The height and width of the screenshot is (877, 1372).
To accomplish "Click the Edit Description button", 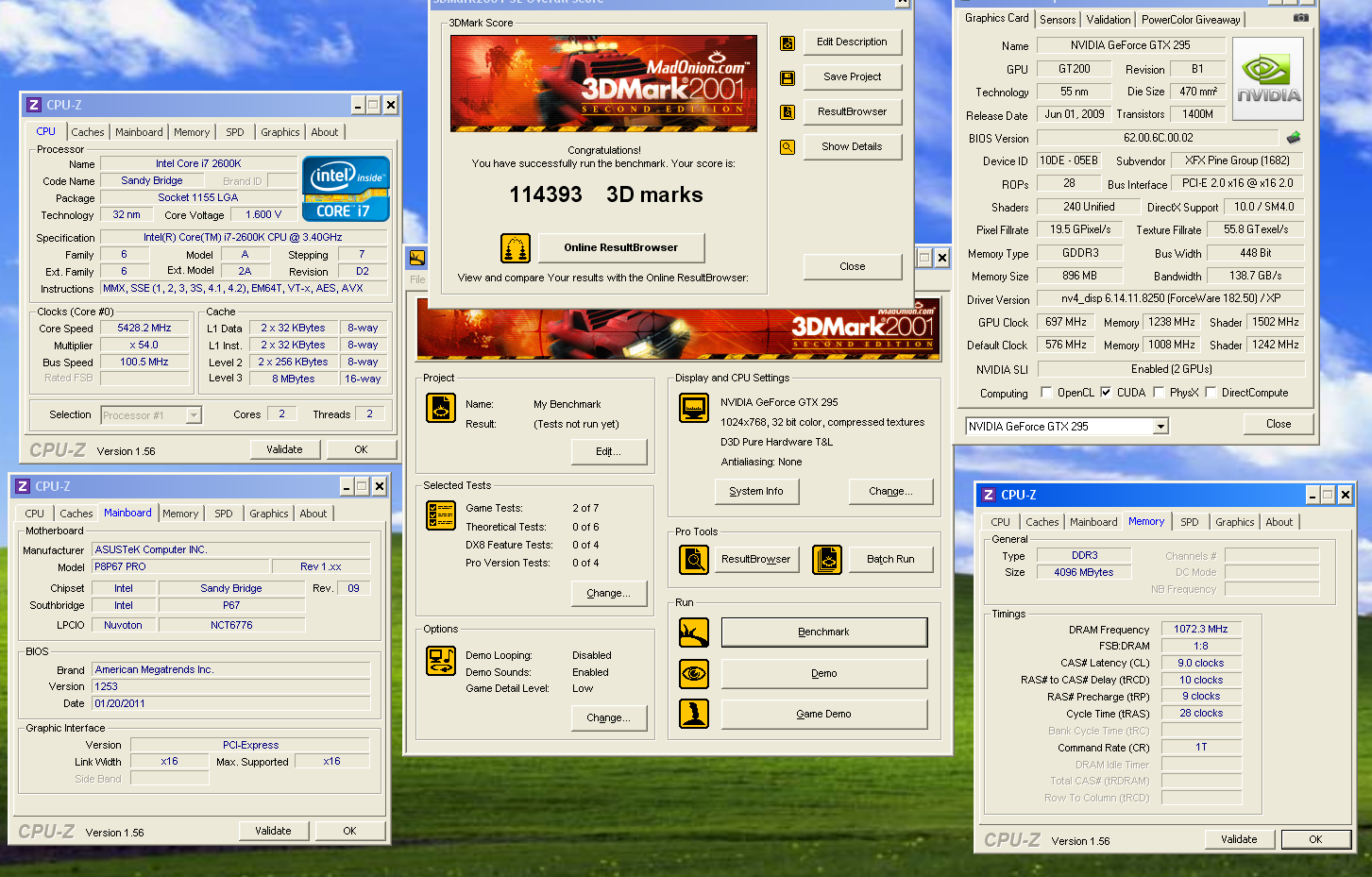I will (852, 42).
